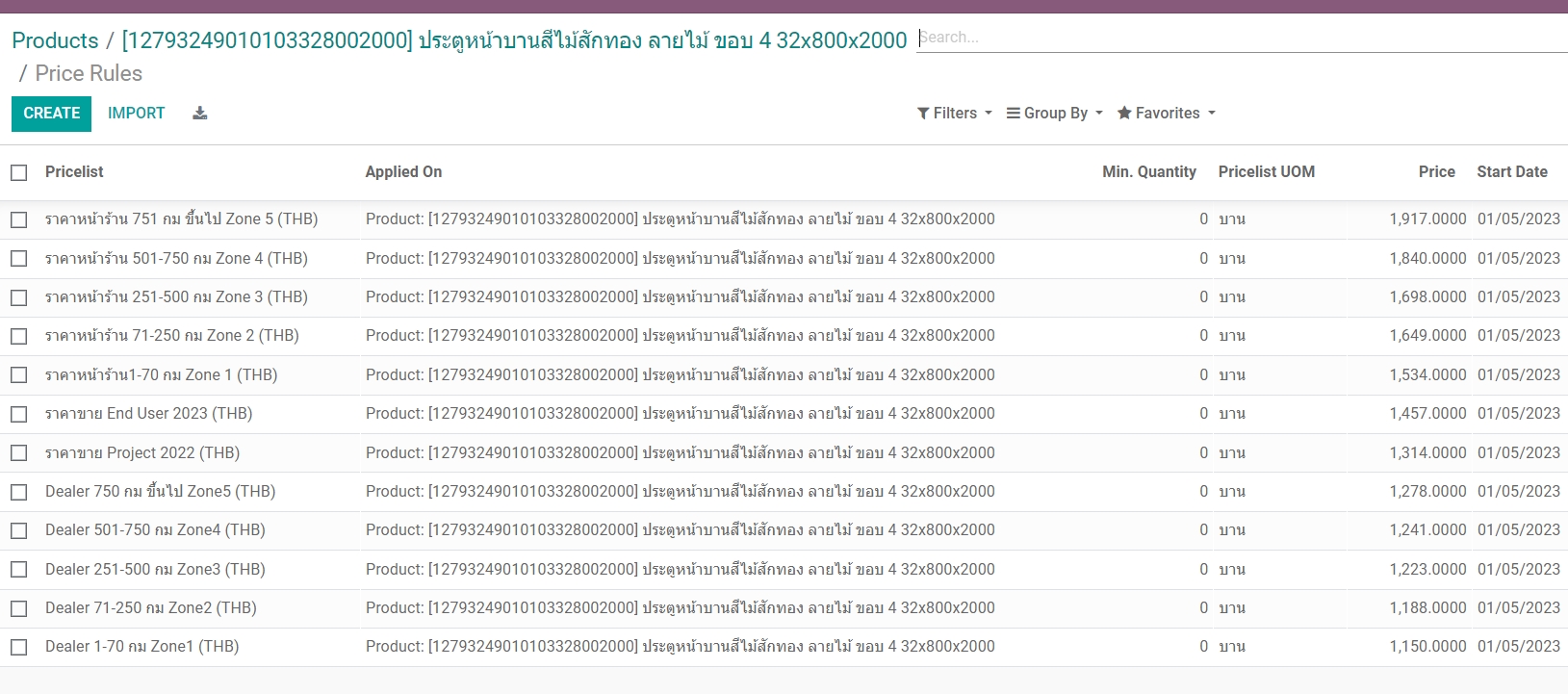Sort by Pricelist column header
Screen dimensions: 1568x694
click(x=74, y=172)
